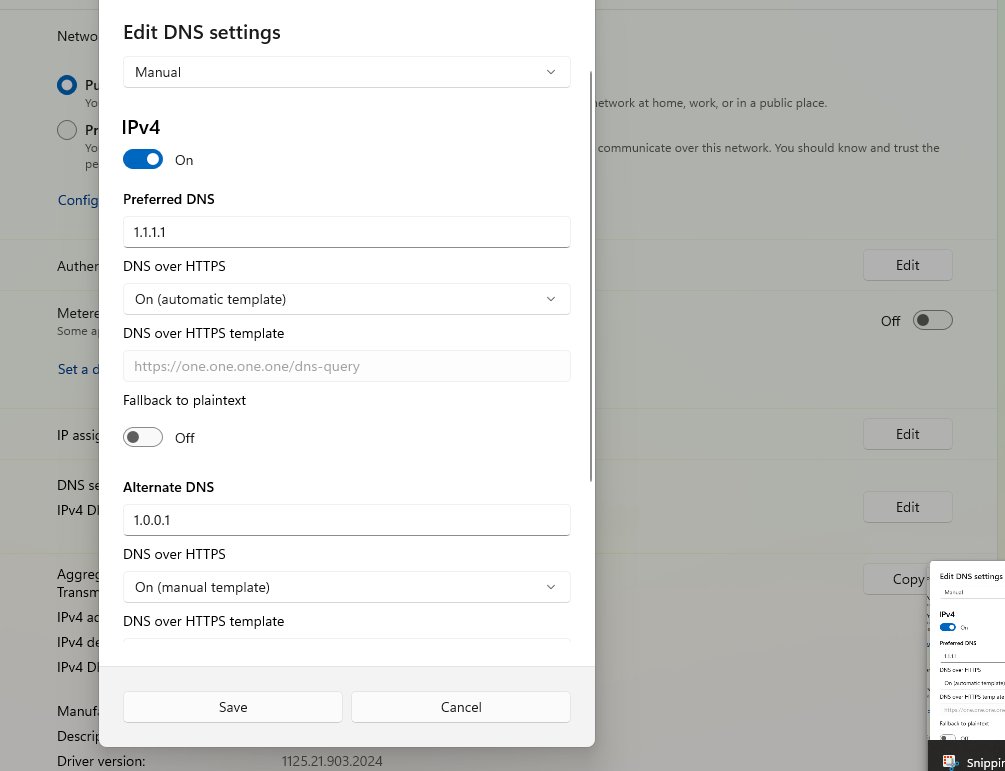Click the one.one.one.one DNS over HTTPS template field

click(x=346, y=366)
